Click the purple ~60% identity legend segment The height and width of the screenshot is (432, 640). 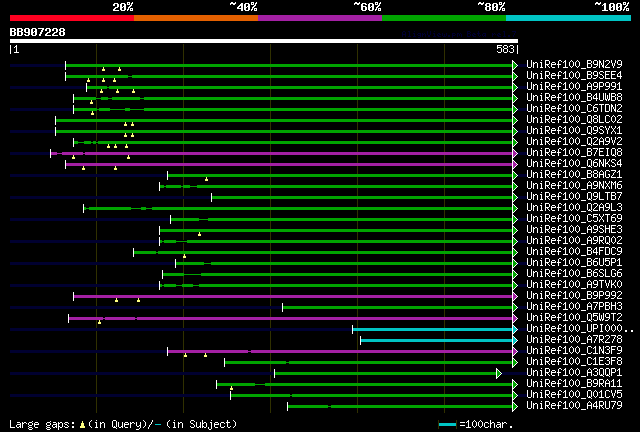pyautogui.click(x=320, y=18)
